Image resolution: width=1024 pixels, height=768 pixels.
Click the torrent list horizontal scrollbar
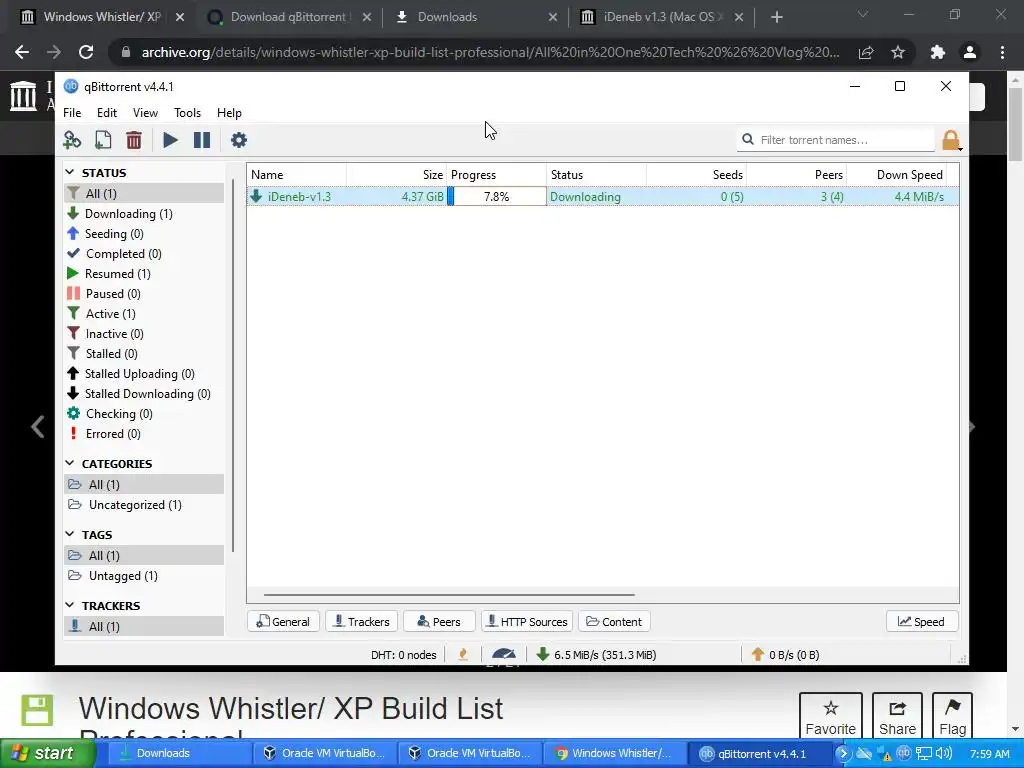click(449, 595)
